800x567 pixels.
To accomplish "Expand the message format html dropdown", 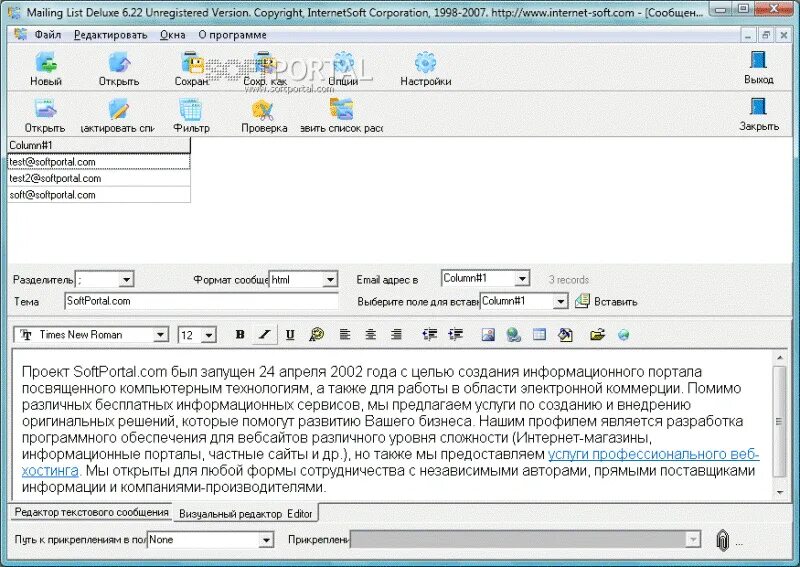I will pyautogui.click(x=330, y=280).
